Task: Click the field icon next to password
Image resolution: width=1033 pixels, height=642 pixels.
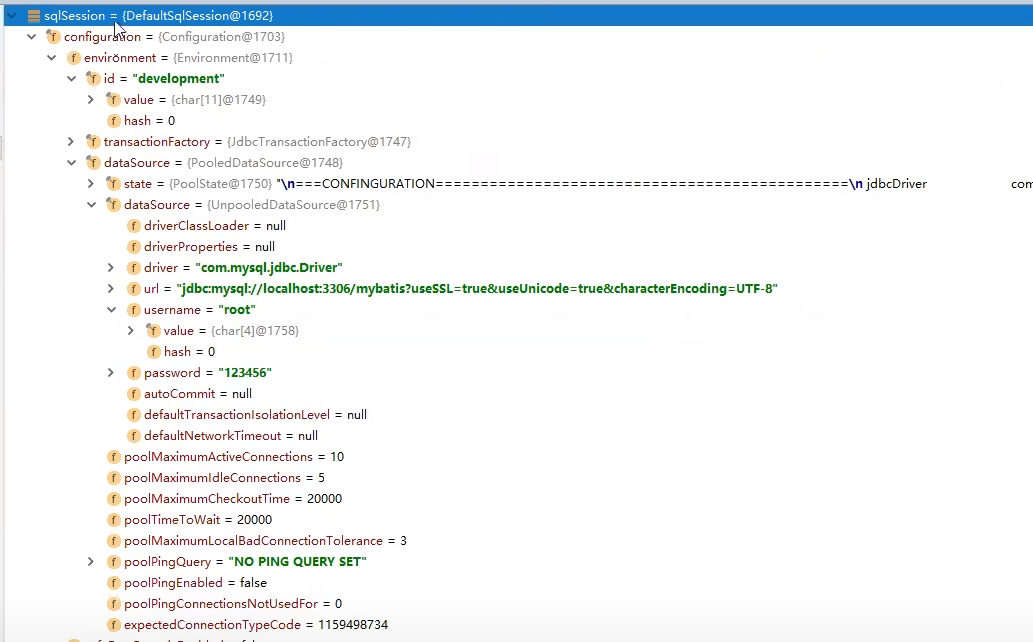Action: click(x=133, y=373)
